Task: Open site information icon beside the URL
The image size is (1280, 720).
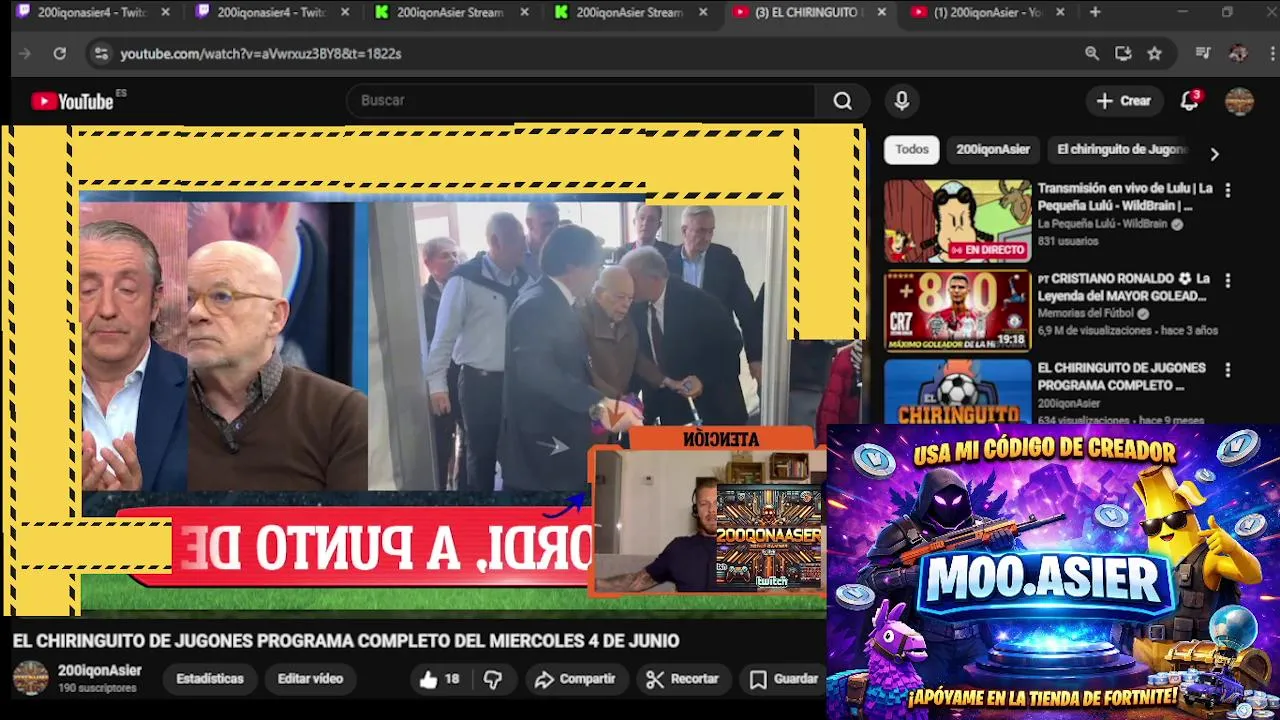Action: pos(100,54)
